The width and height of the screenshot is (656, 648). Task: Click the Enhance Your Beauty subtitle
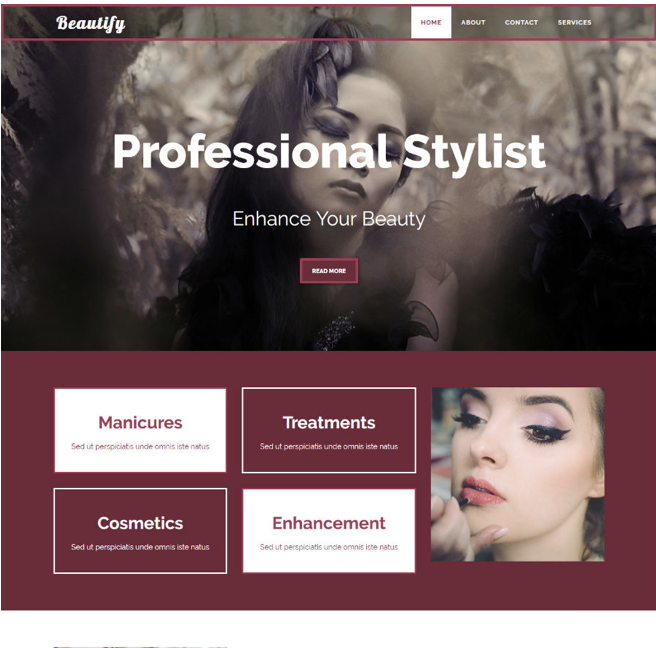click(329, 219)
